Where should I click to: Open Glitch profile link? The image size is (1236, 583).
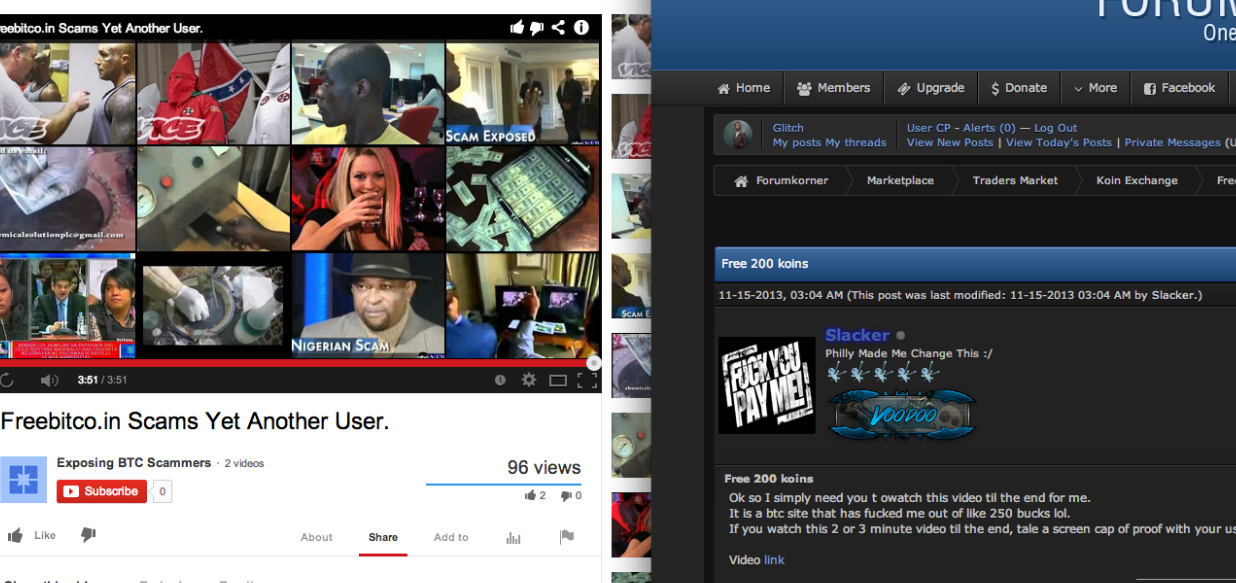point(788,128)
